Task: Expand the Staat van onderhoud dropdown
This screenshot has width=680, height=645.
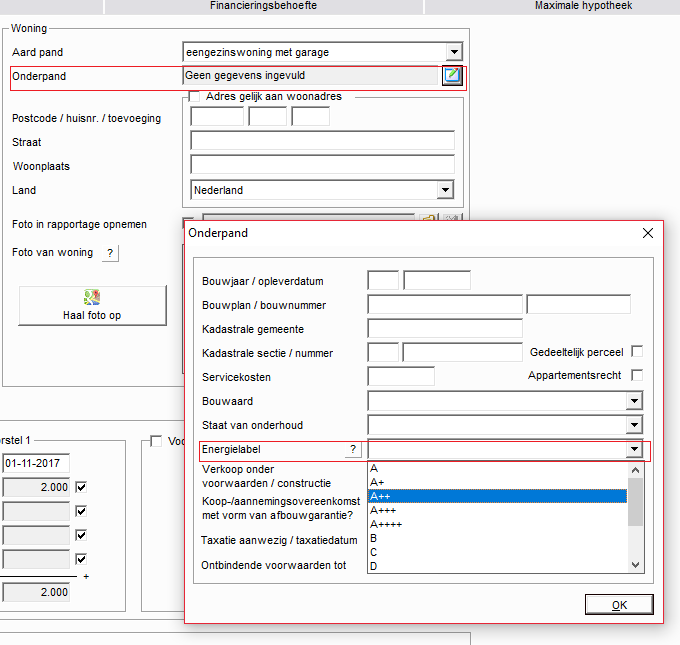Action: click(634, 425)
